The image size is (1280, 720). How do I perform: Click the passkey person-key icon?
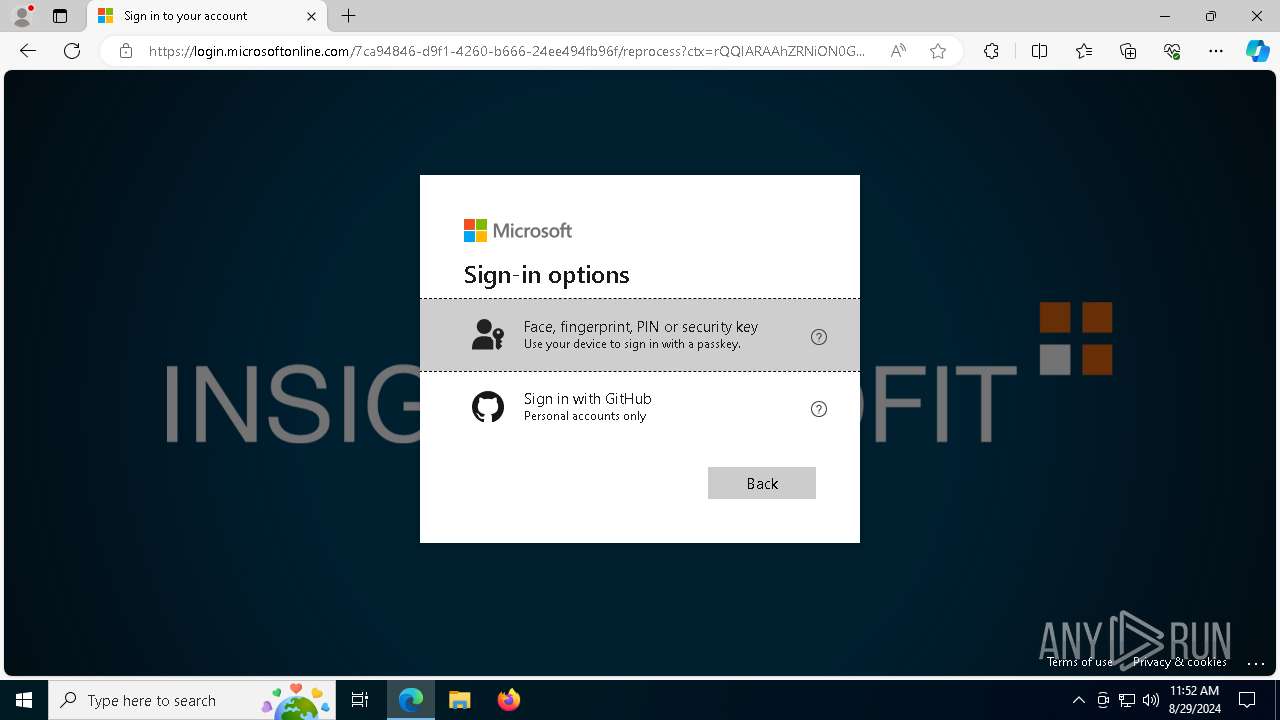coord(488,335)
